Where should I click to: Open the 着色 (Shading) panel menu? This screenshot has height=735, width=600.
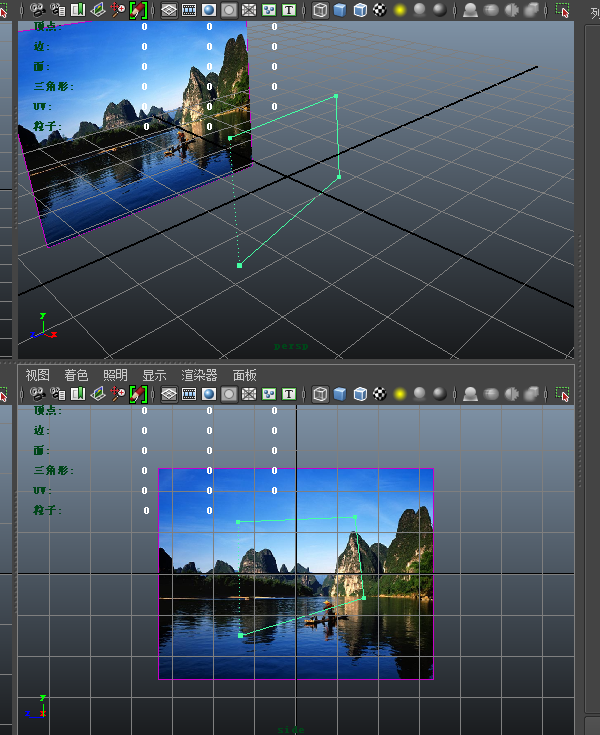point(76,375)
